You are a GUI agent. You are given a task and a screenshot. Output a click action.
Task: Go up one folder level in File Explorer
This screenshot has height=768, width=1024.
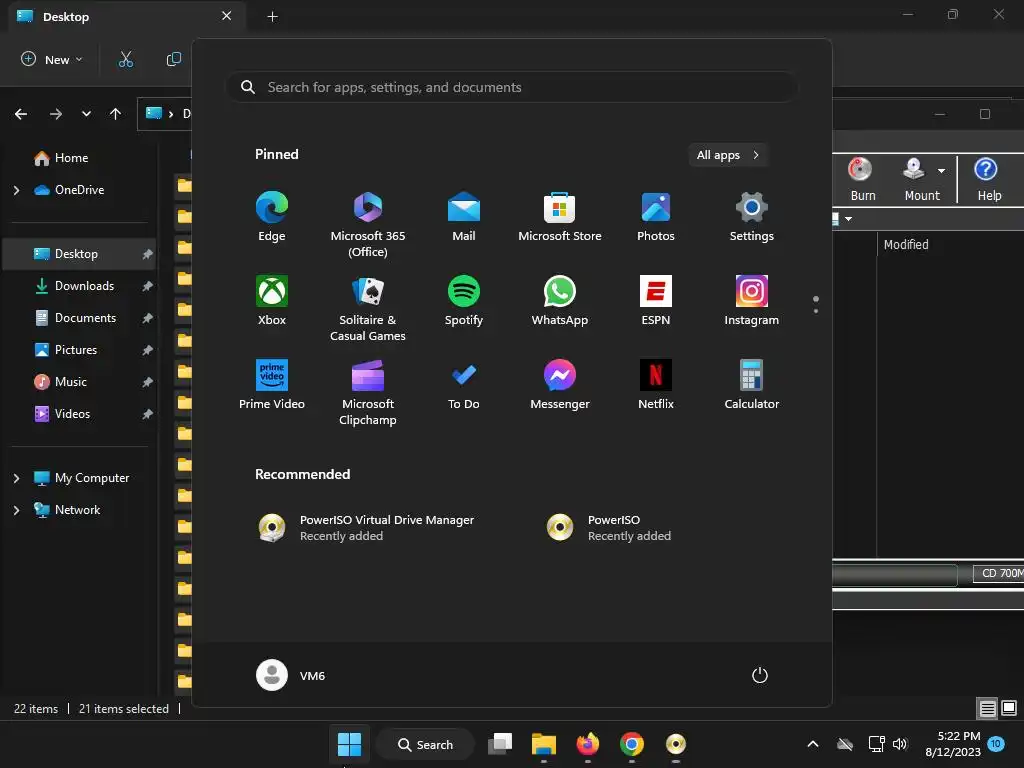(116, 114)
